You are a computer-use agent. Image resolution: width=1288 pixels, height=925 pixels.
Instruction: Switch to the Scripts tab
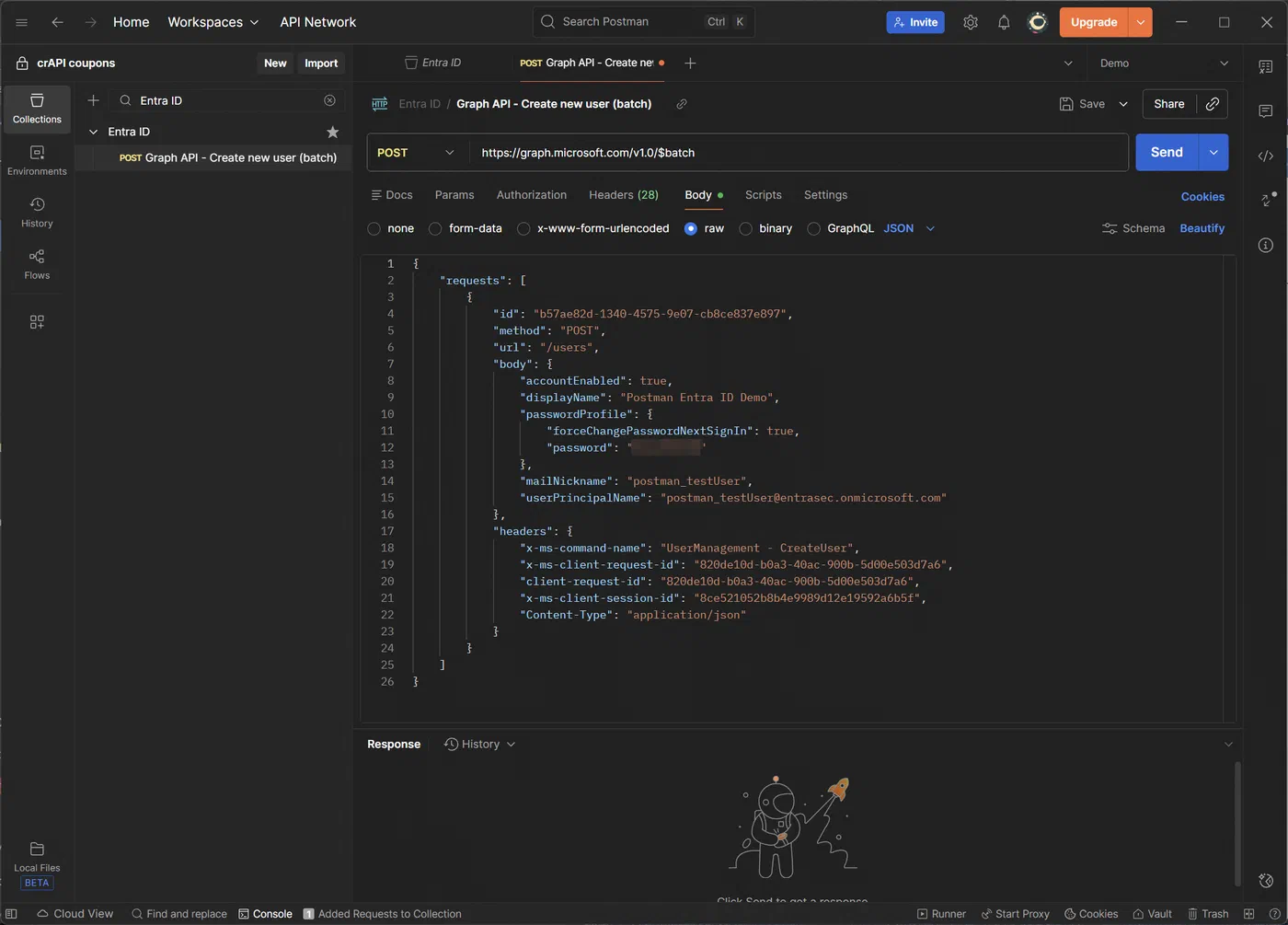(764, 195)
